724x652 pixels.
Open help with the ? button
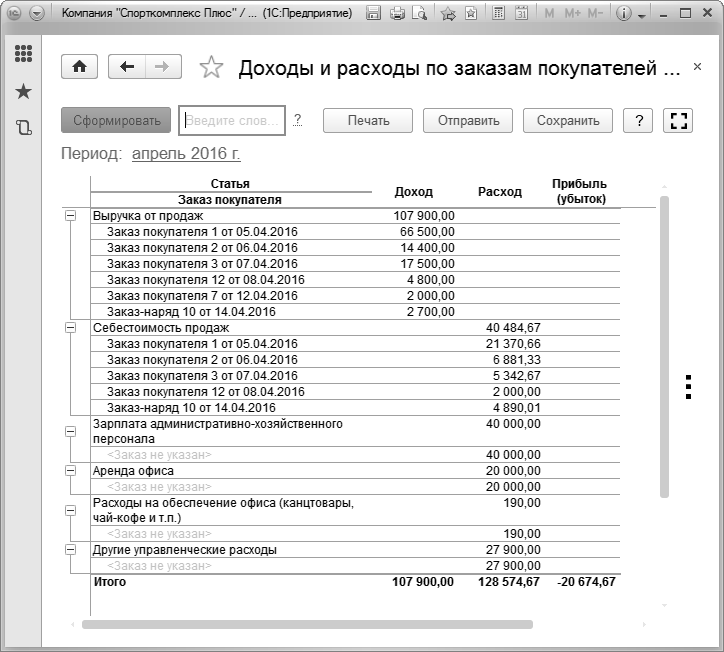638,121
